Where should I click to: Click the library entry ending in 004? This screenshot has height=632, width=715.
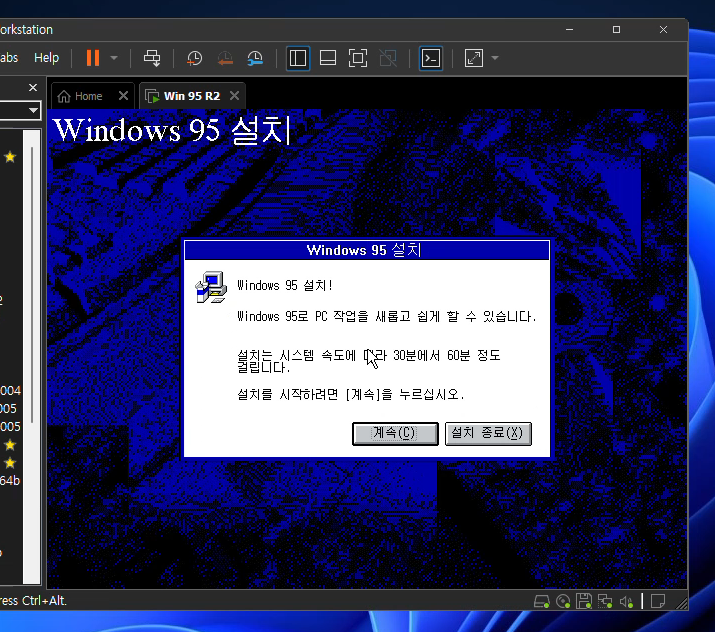click(10, 391)
